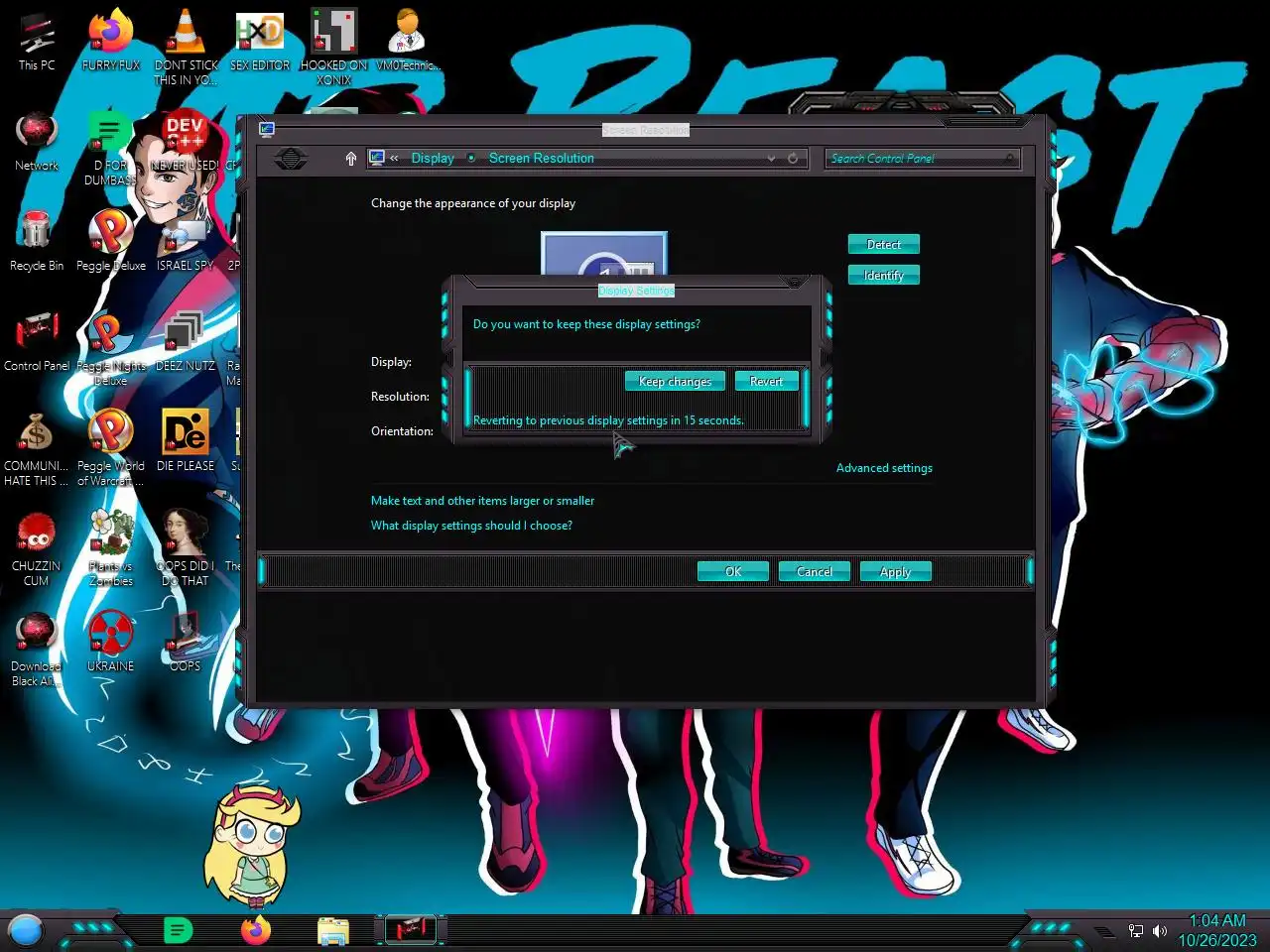
Task: Select the Plants vs Zombies shortcut
Action: click(111, 549)
